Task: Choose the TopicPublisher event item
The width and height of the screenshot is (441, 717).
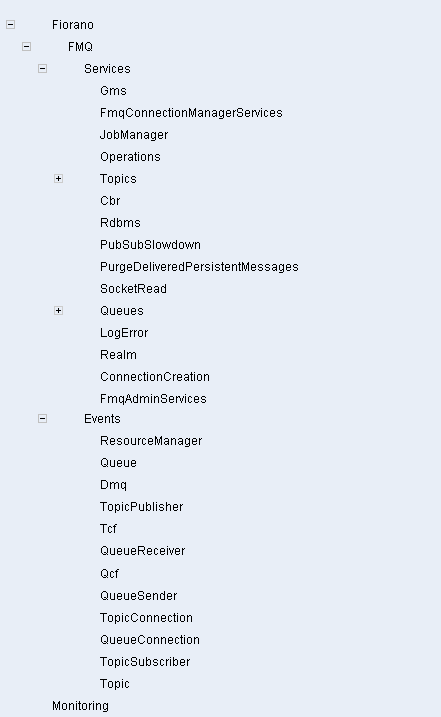Action: coord(142,507)
